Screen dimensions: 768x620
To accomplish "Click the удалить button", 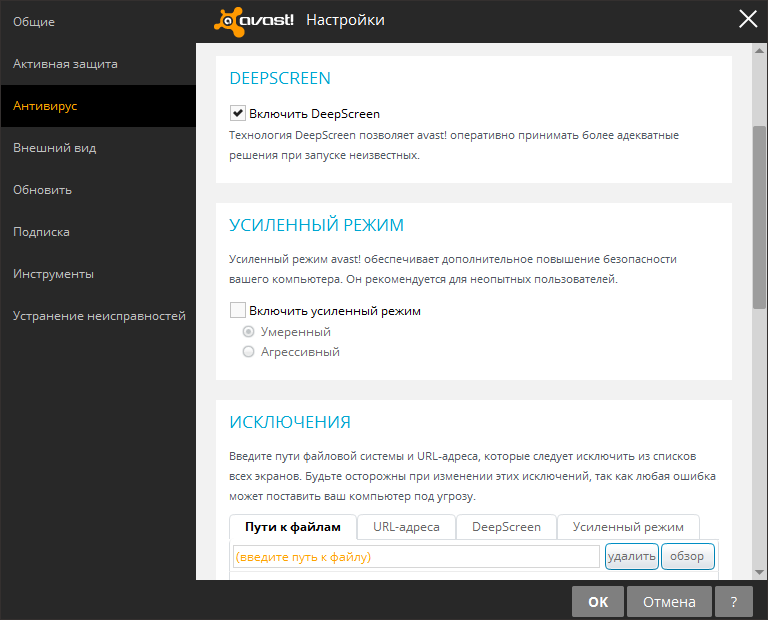I will (x=632, y=556).
